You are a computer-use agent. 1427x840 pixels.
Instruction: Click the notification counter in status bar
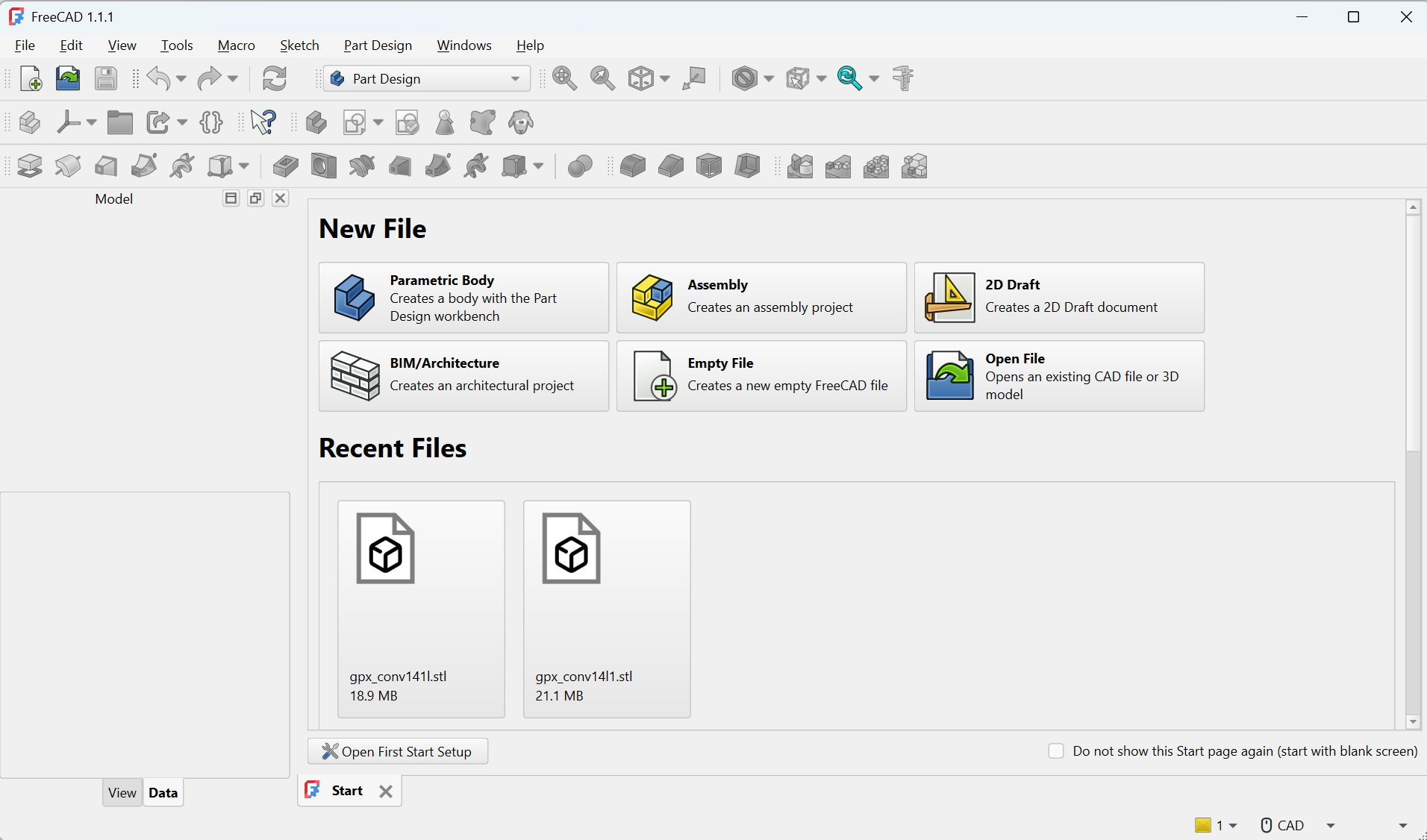(1216, 825)
